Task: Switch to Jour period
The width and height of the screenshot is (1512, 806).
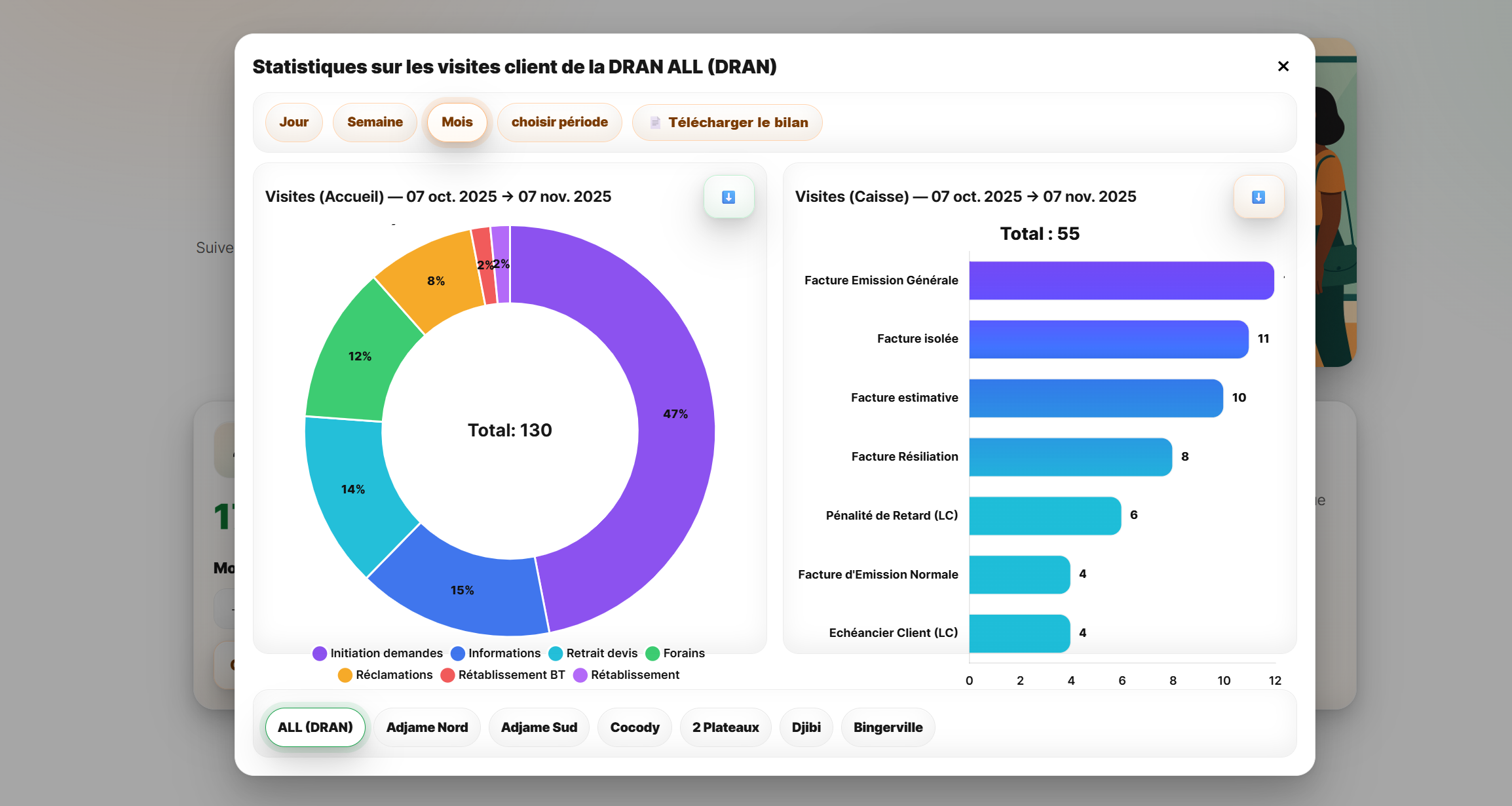Action: pyautogui.click(x=293, y=122)
